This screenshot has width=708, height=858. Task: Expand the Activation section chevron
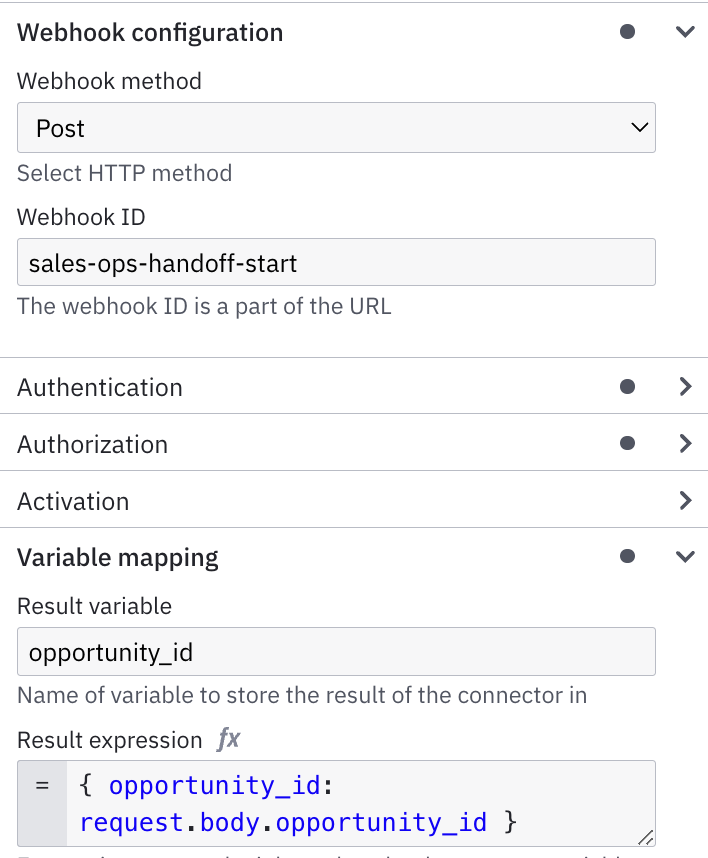(685, 500)
